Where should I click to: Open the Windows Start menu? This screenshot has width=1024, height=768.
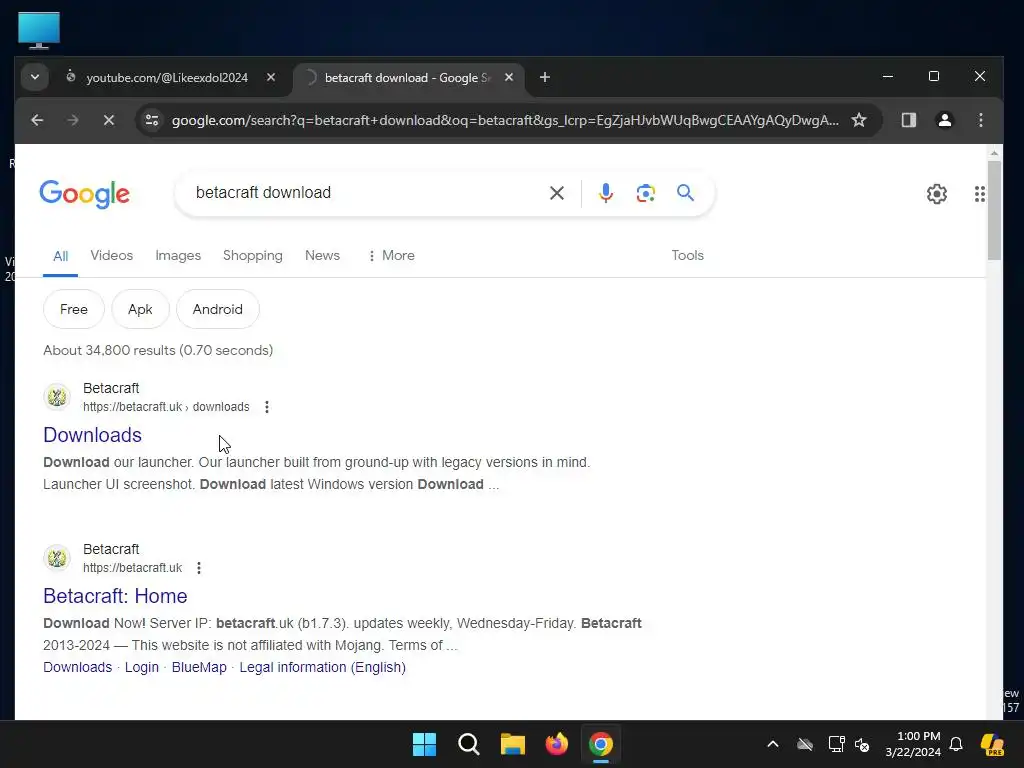(x=424, y=744)
